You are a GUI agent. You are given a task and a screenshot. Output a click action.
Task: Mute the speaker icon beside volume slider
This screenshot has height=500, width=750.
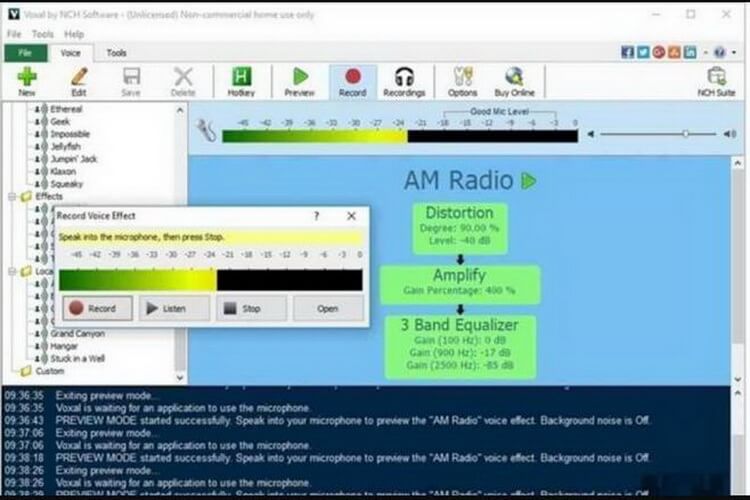point(591,133)
